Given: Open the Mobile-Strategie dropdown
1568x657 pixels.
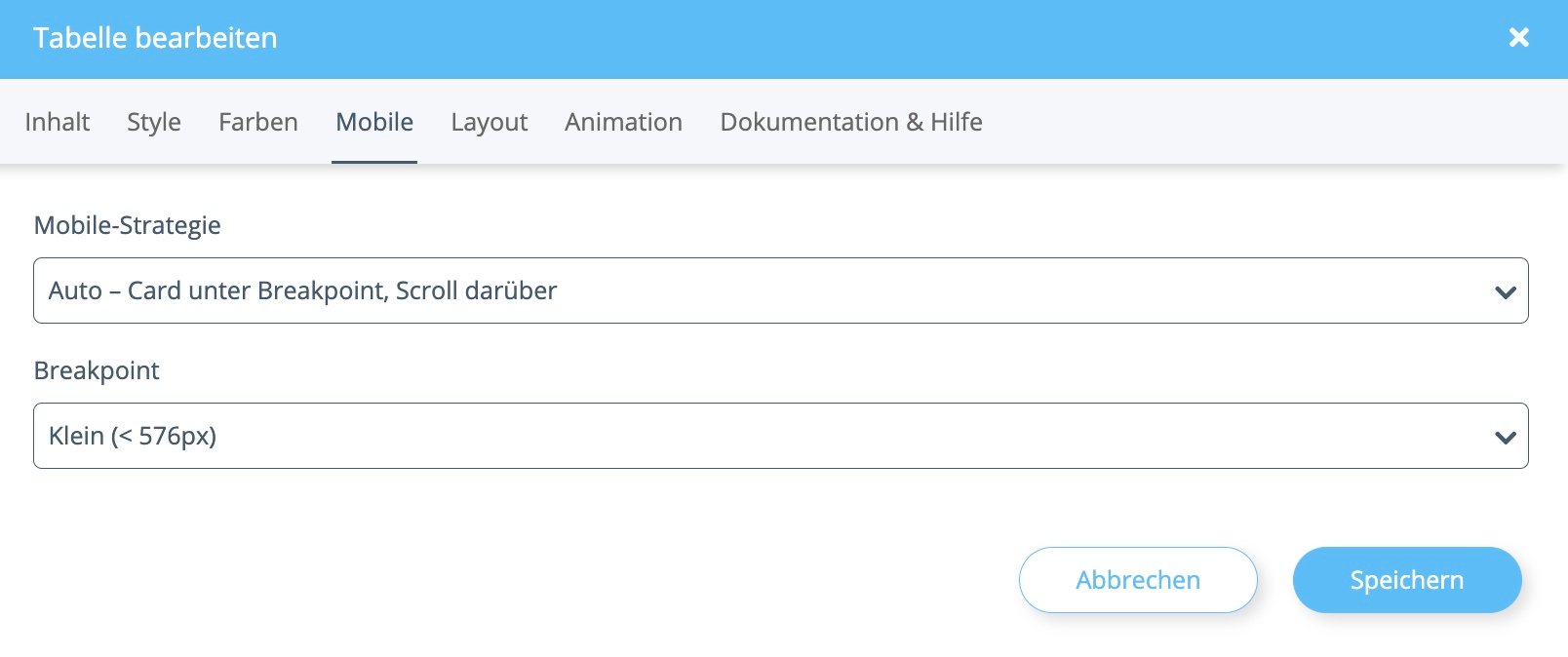Looking at the screenshot, I should point(781,290).
